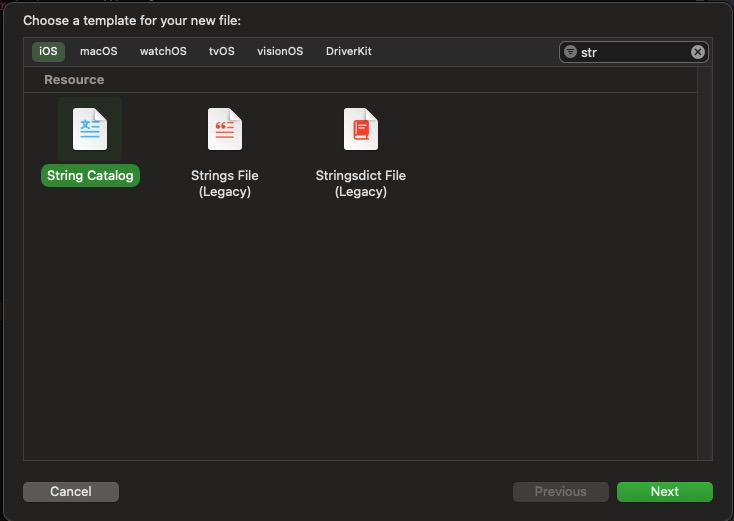This screenshot has height=521, width=734.
Task: Click the Strings File (Legacy) label
Action: 225,183
